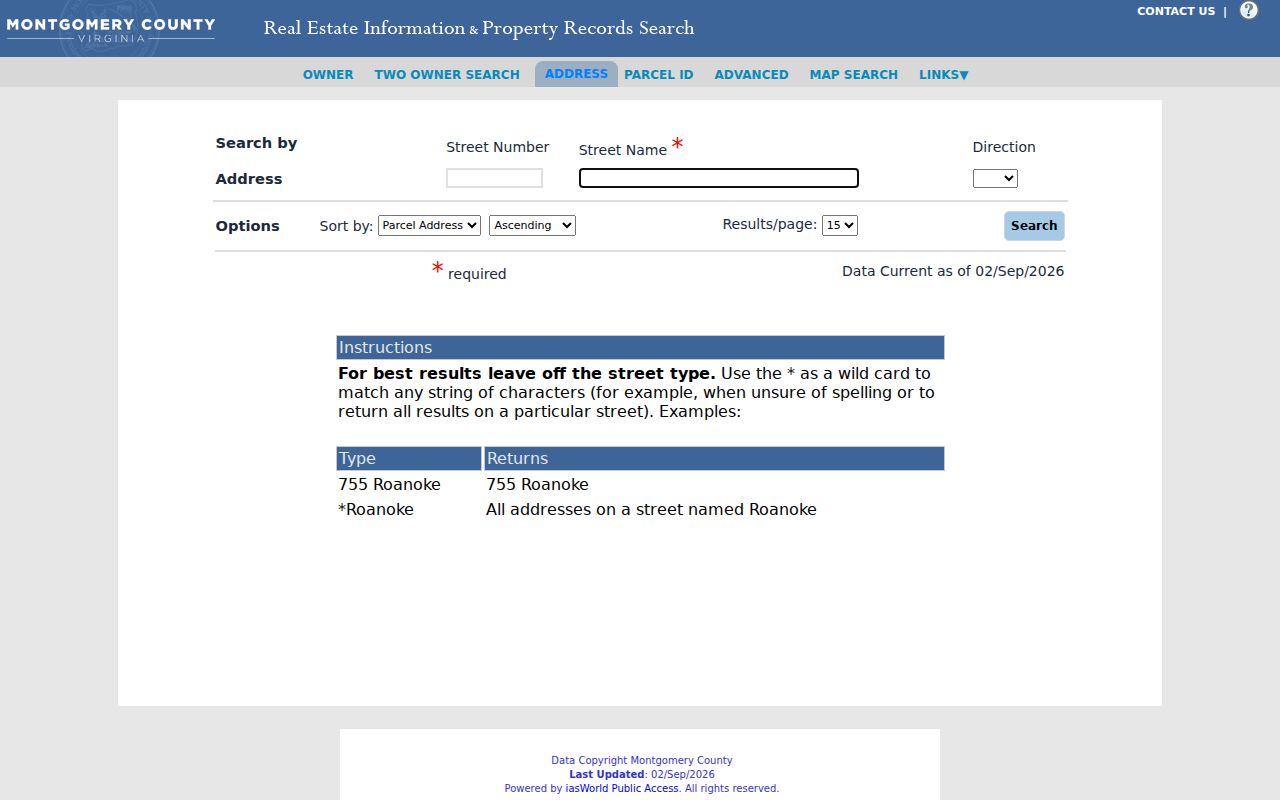This screenshot has width=1280, height=800.
Task: Click the '755 Roanoke' example in Type column
Action: point(389,484)
